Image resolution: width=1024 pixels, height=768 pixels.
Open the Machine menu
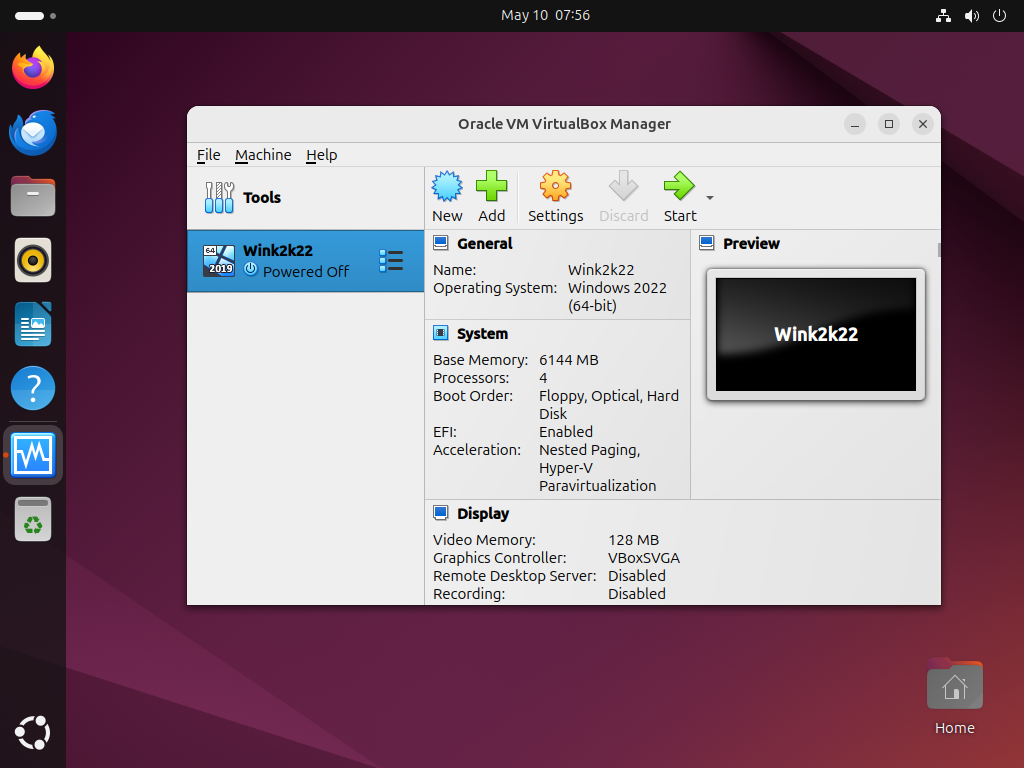tap(263, 155)
